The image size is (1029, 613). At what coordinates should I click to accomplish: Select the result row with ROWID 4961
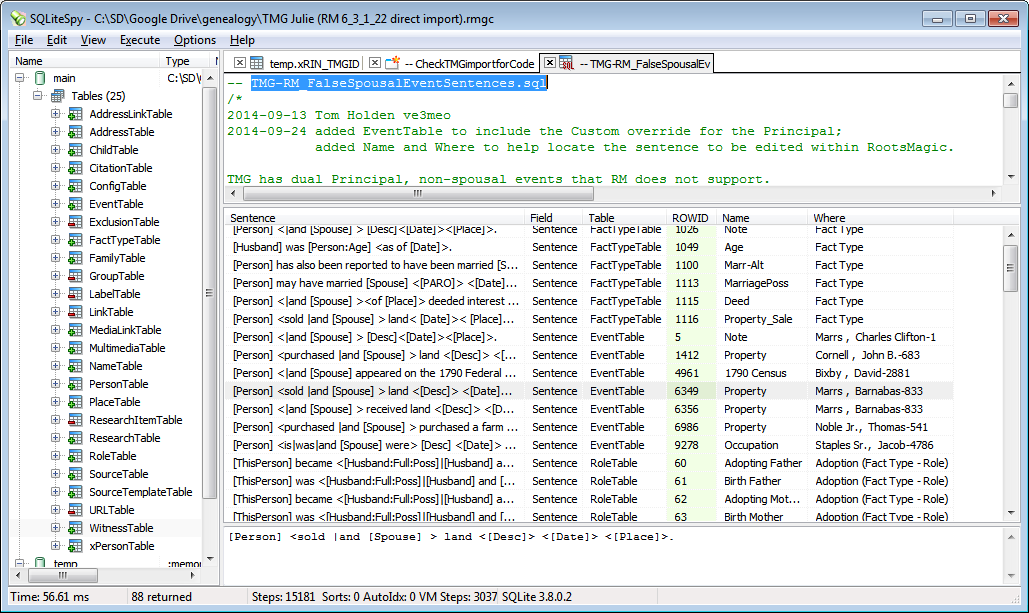pos(589,373)
